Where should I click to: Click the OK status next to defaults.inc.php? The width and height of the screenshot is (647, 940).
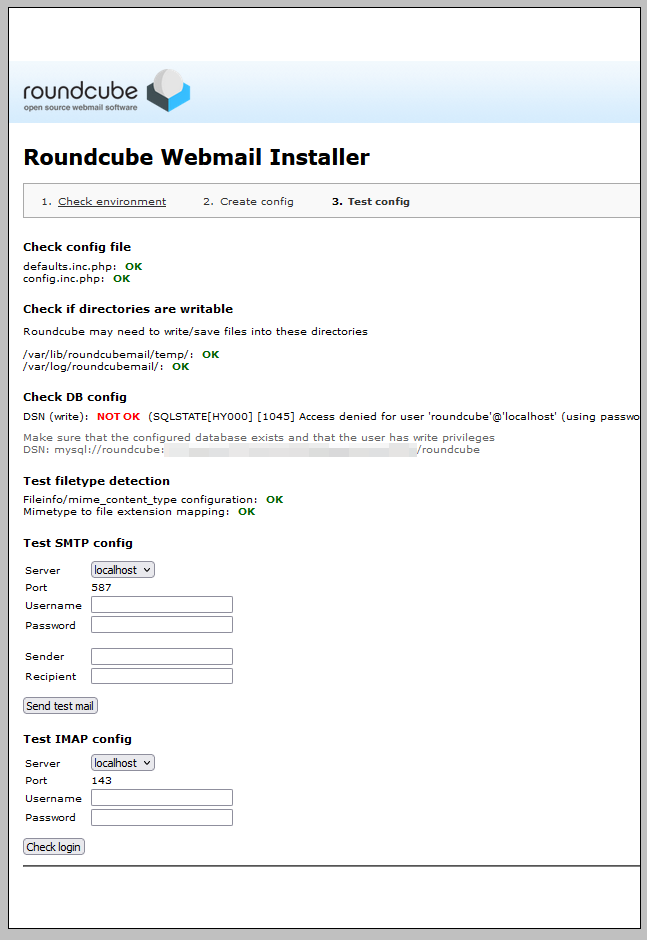(133, 266)
